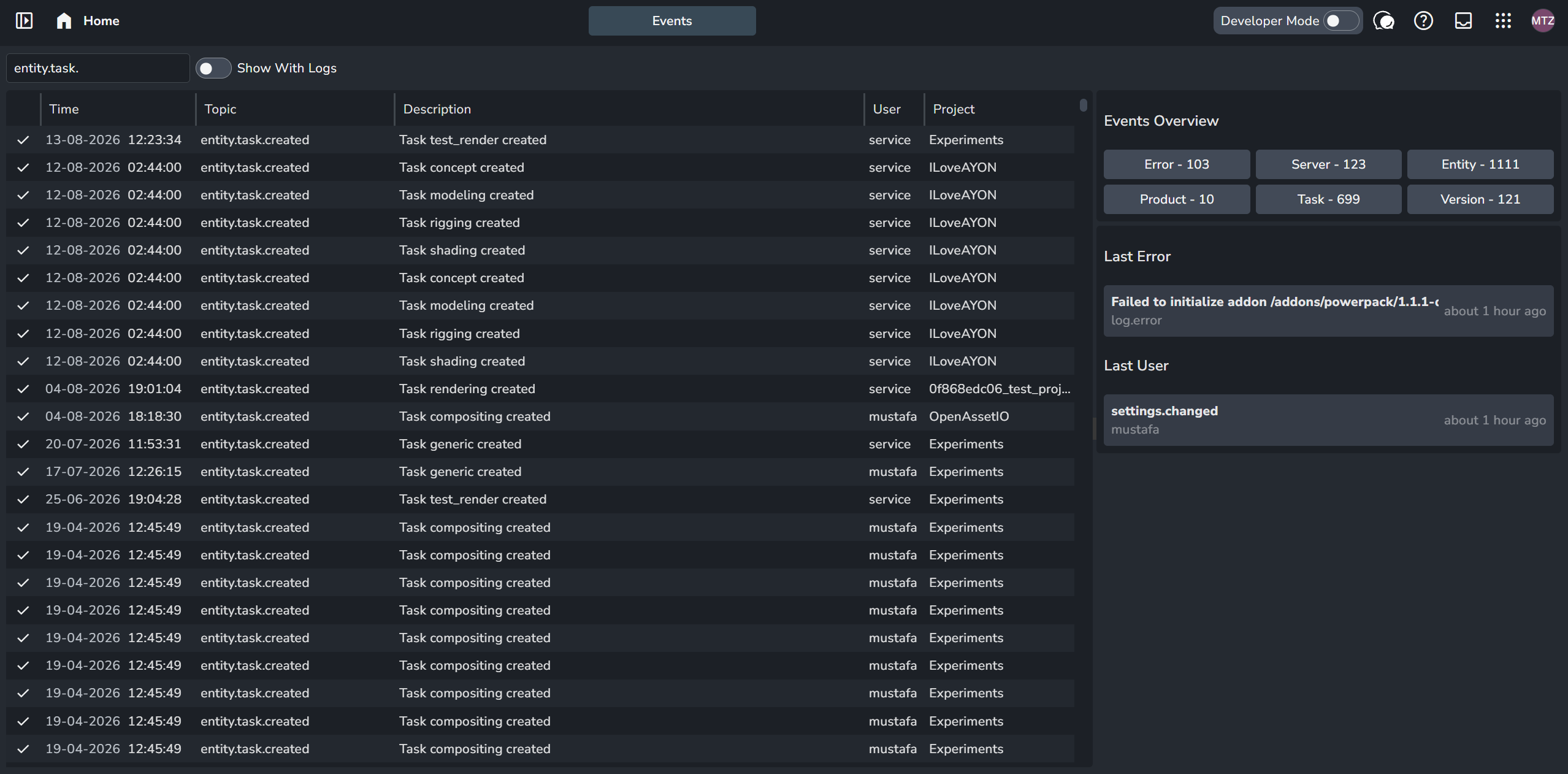1568x774 pixels.
Task: Filter by Version - 121 button
Action: (x=1480, y=199)
